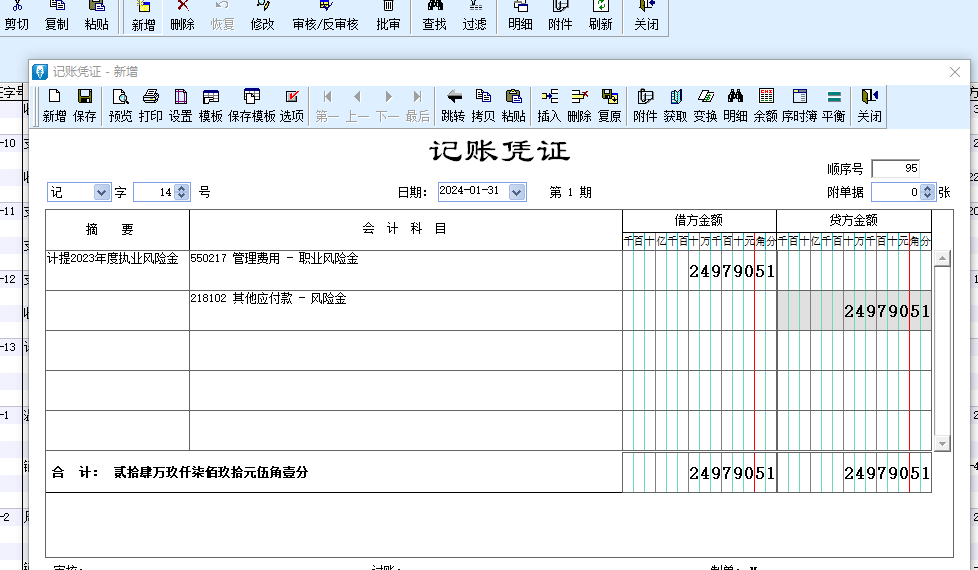Screen dimensions: 978x570
Task: Adjust 附单据 attachment count spinner
Action: point(927,192)
